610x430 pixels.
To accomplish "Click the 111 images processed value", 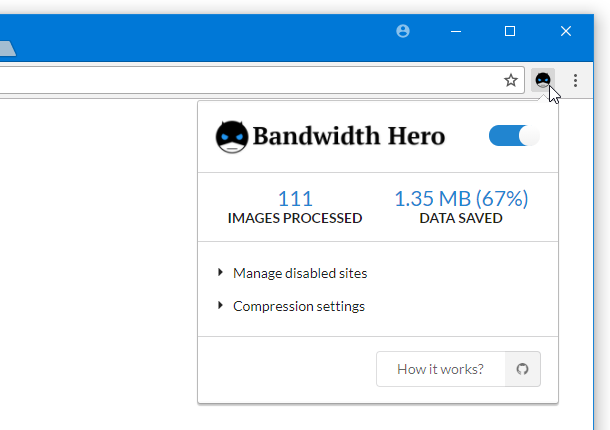I will [x=295, y=198].
